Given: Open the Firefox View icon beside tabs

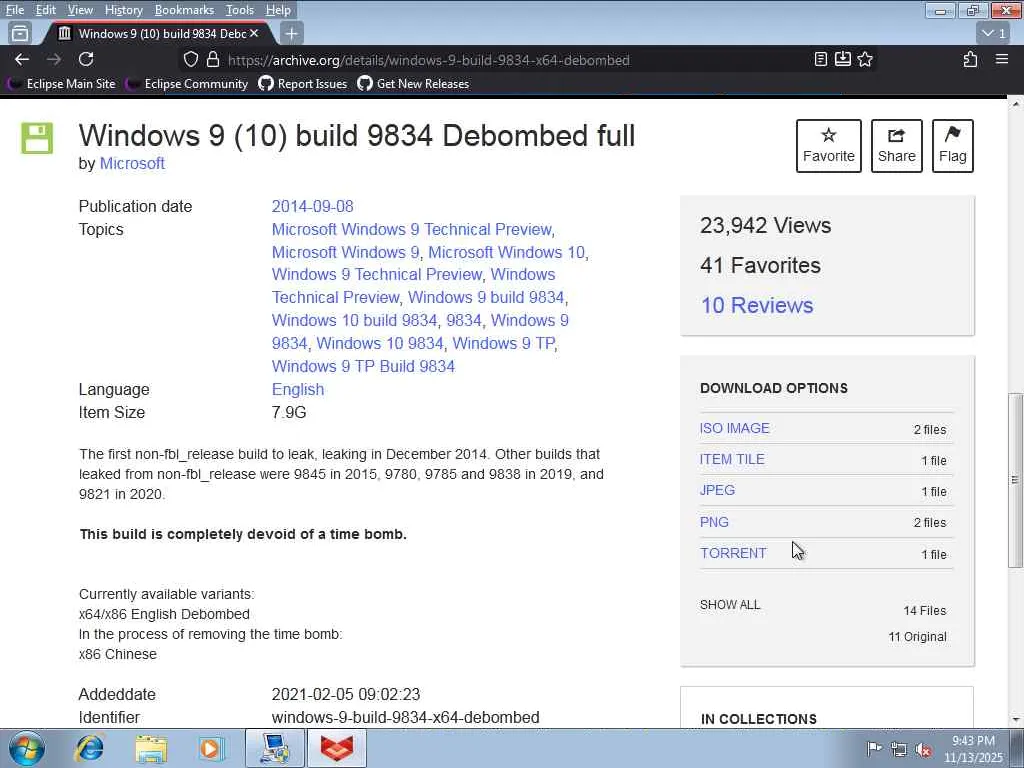Looking at the screenshot, I should click(20, 33).
